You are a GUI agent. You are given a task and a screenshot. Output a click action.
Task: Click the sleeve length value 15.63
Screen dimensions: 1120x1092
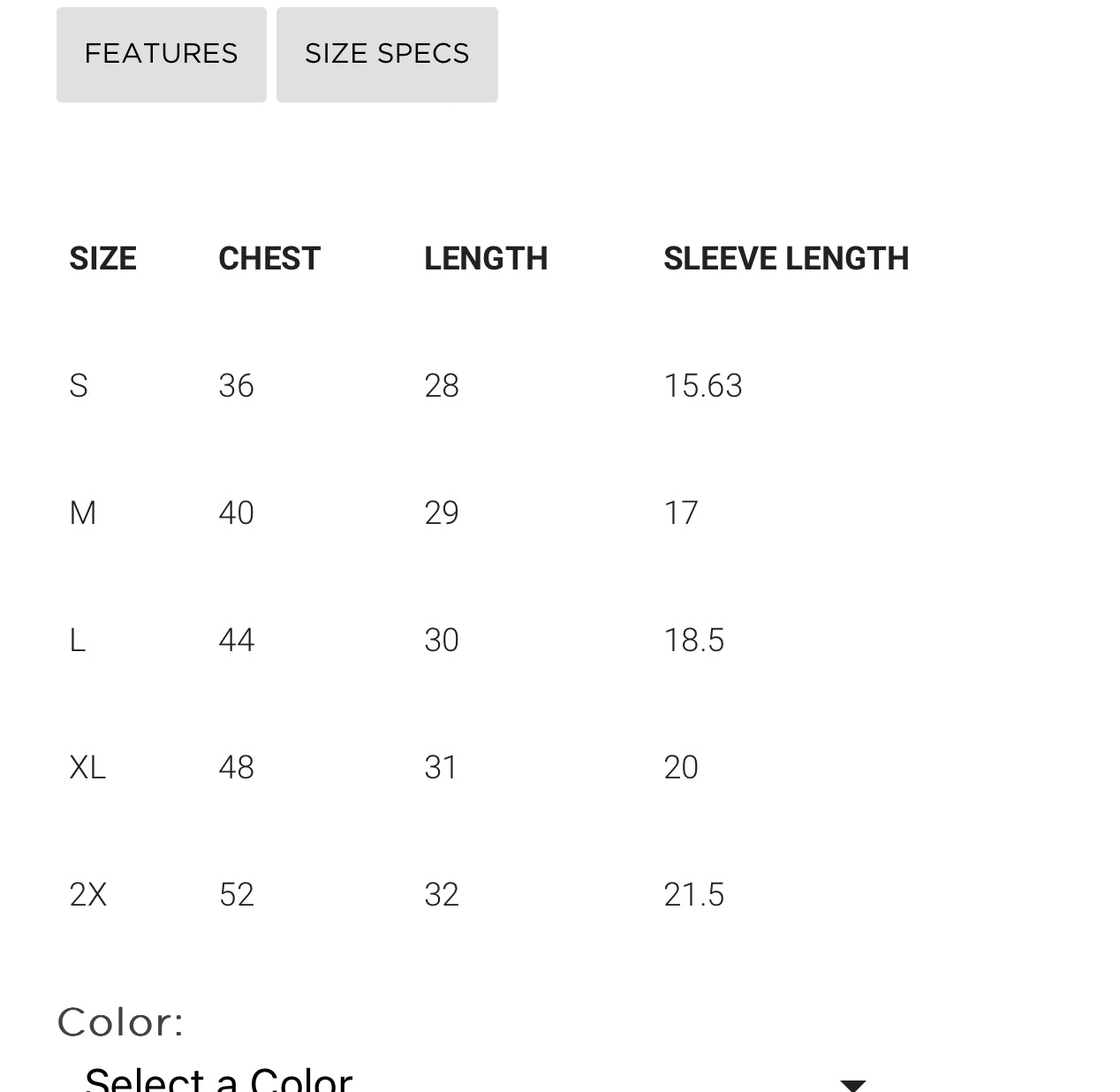click(x=703, y=386)
